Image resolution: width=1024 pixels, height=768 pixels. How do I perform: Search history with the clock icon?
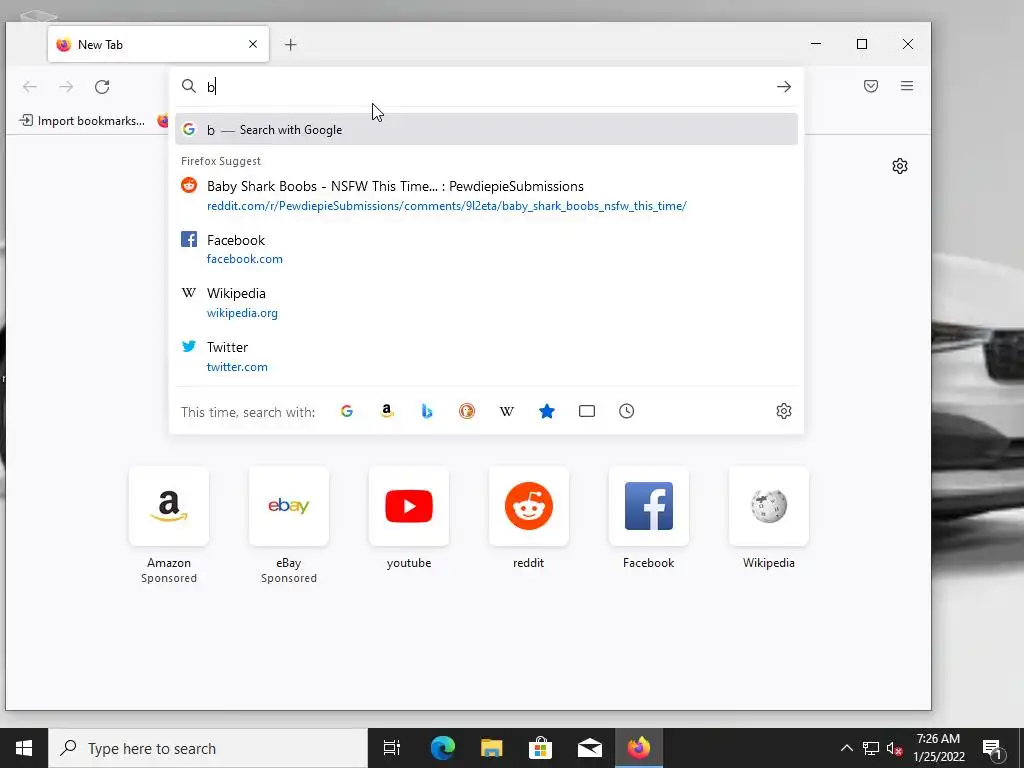pos(626,411)
